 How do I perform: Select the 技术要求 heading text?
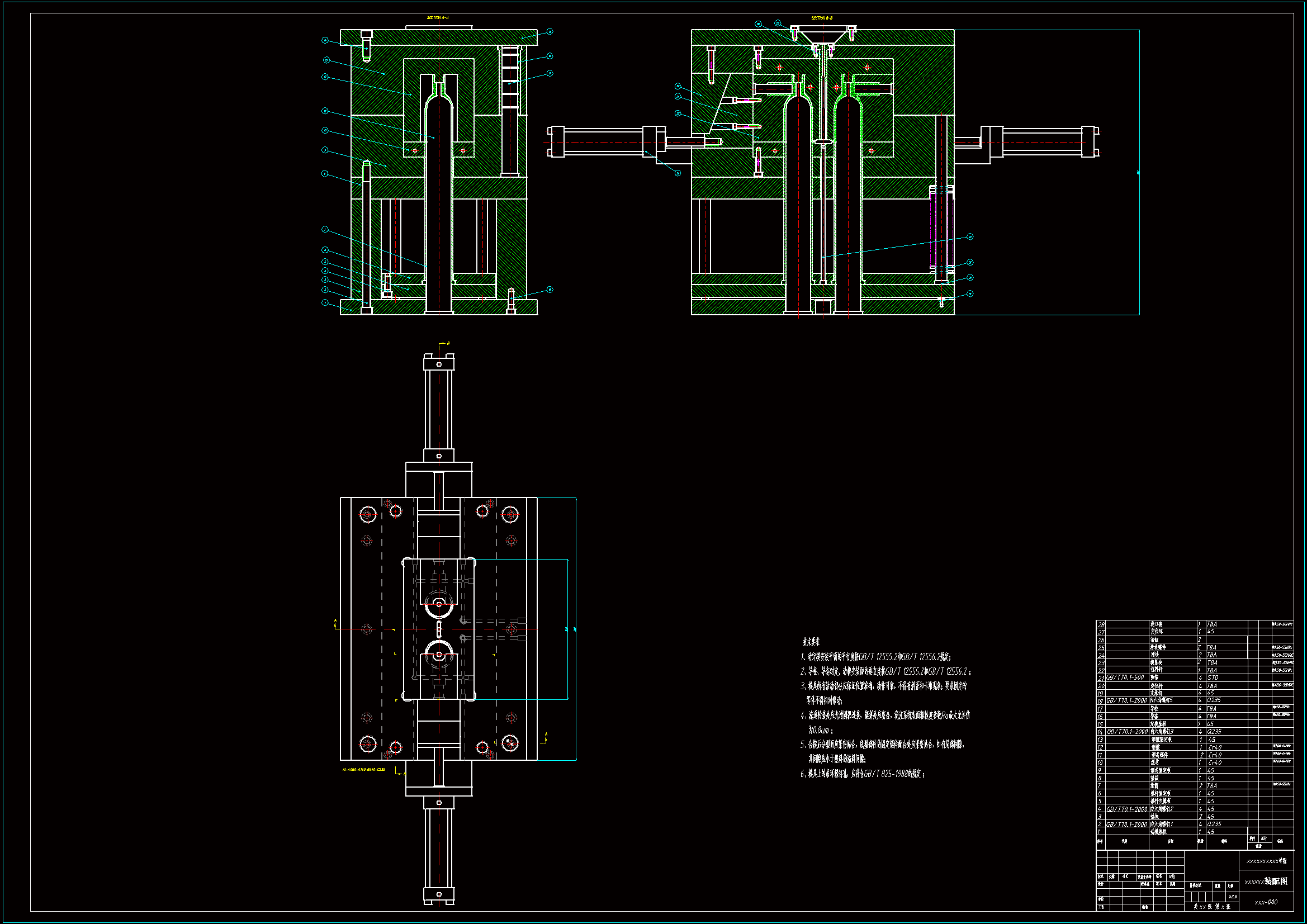[811, 642]
